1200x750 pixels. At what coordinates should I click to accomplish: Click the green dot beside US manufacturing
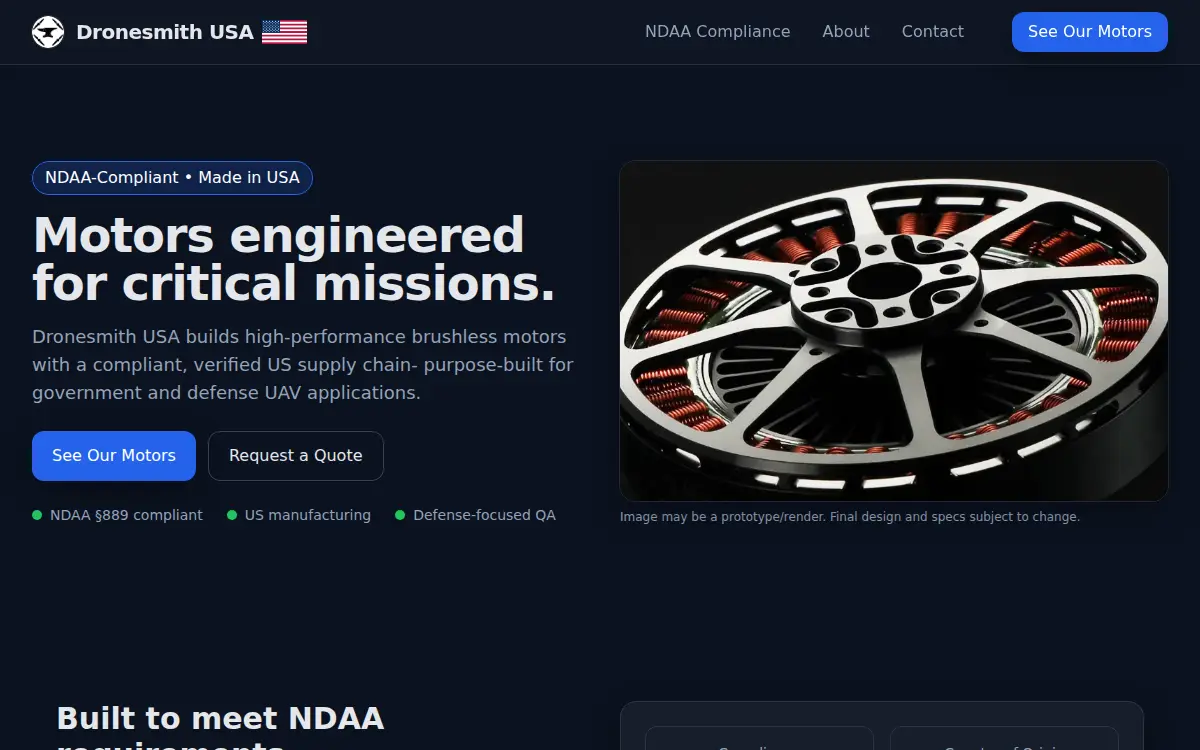point(232,515)
